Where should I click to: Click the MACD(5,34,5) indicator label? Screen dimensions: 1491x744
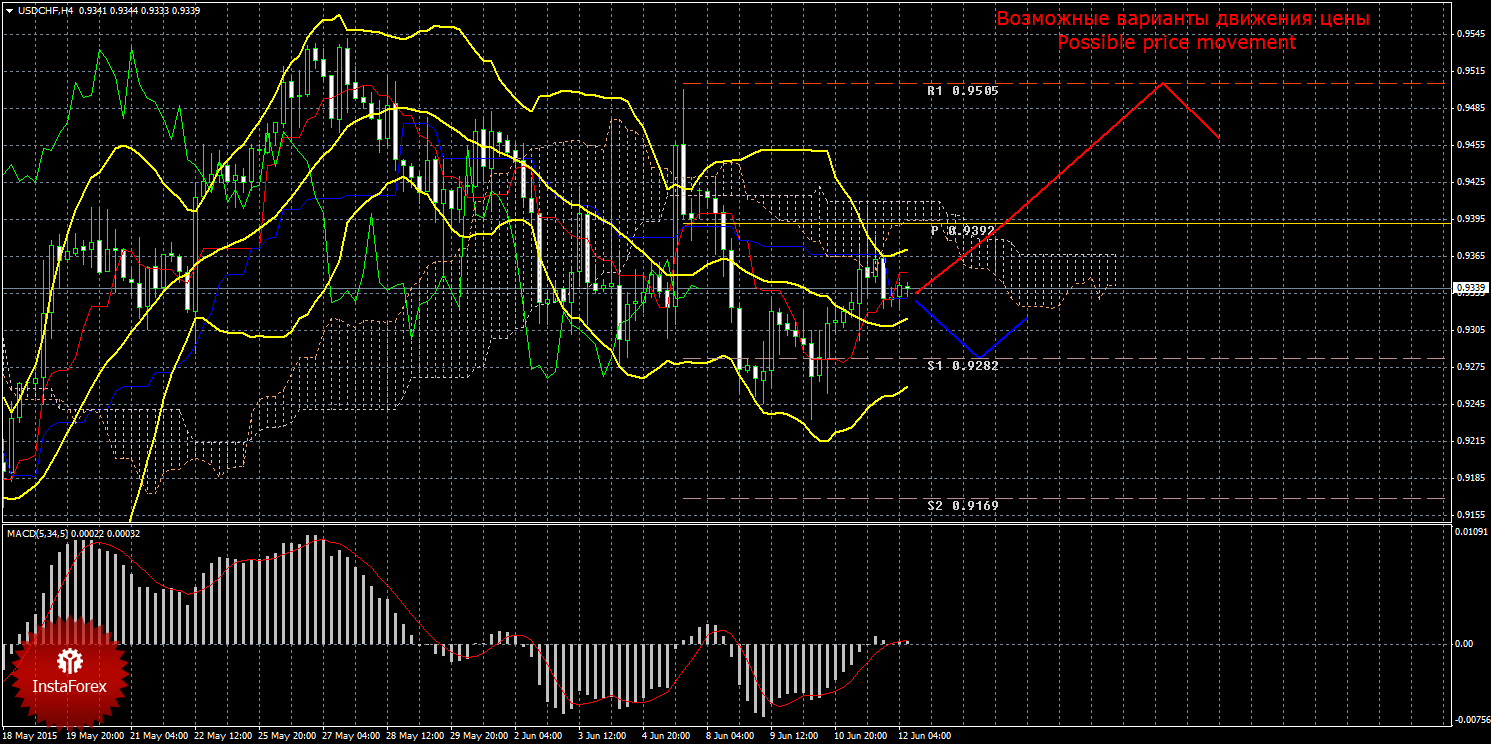point(40,533)
